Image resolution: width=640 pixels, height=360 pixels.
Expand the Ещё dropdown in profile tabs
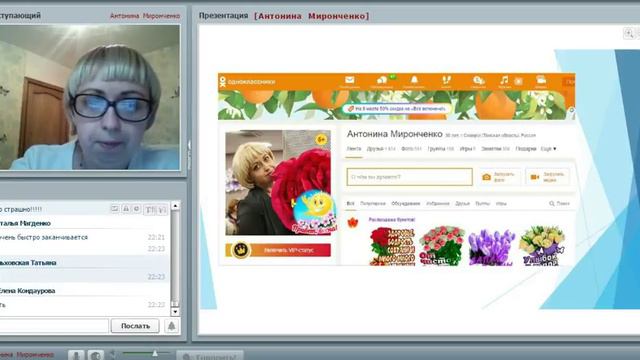coord(548,149)
